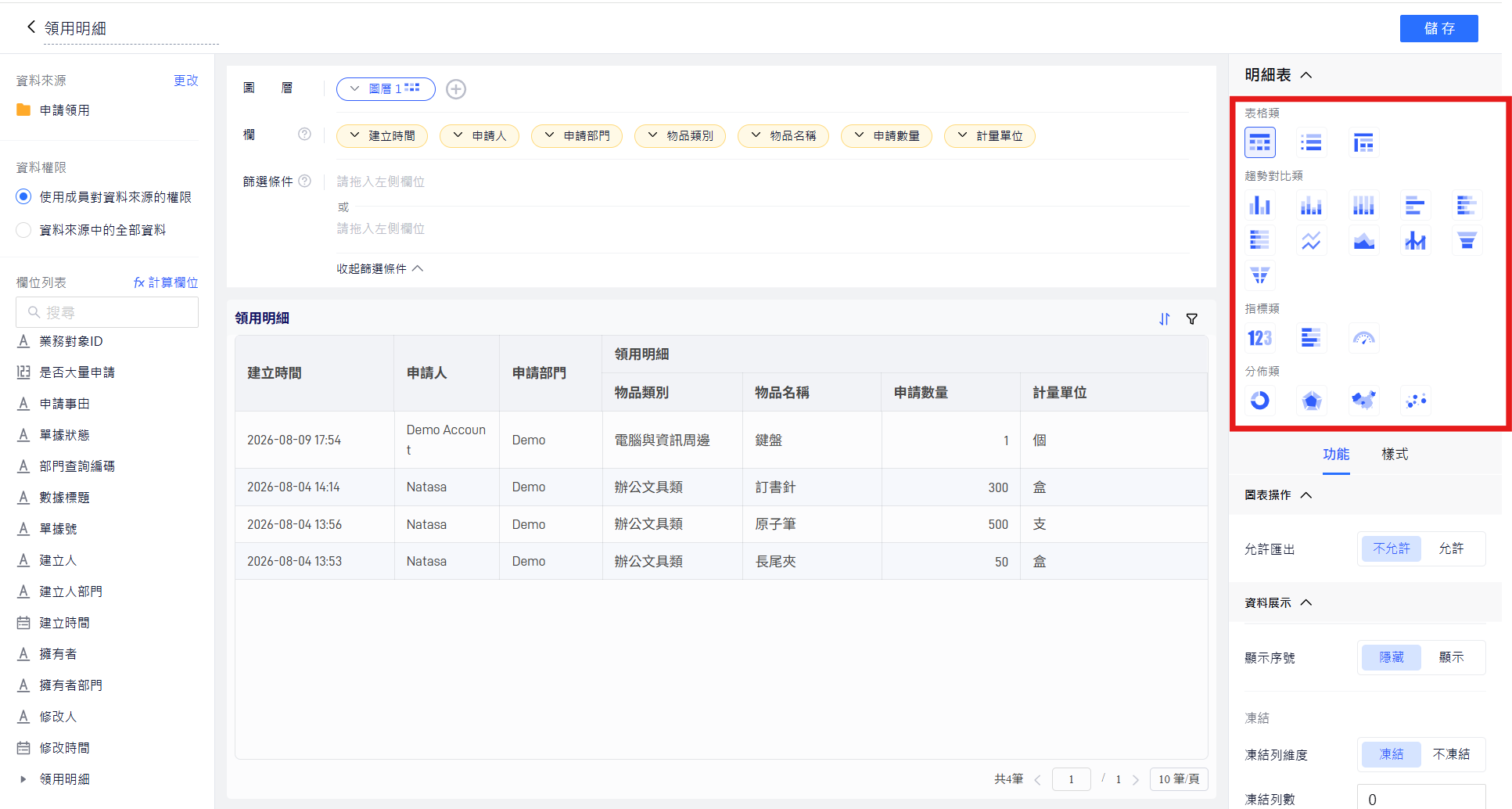Select the detail table chart type
1512x809 pixels.
(1259, 143)
